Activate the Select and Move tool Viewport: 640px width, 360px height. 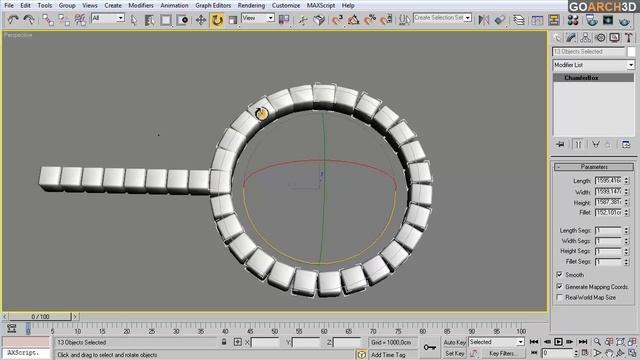pos(200,20)
